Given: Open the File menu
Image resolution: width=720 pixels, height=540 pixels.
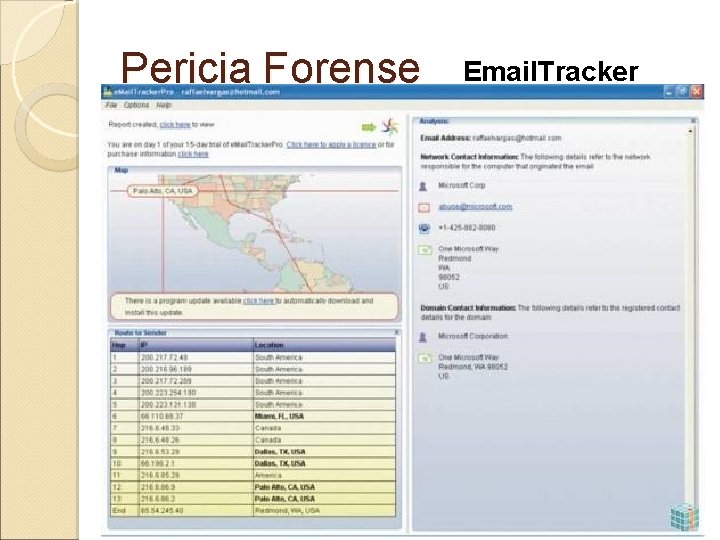Looking at the screenshot, I should [111, 105].
